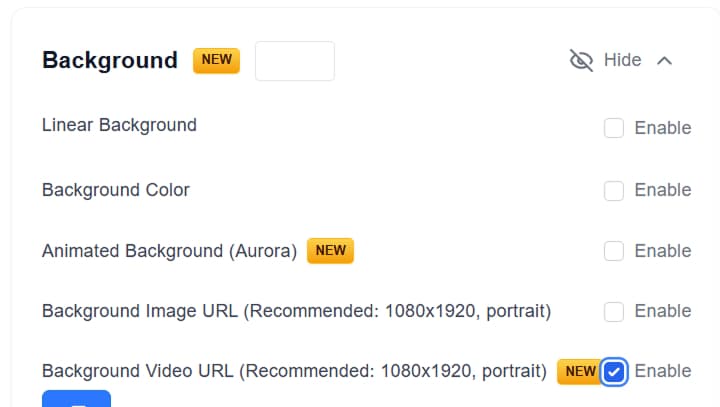Click the Background section heading

110,61
